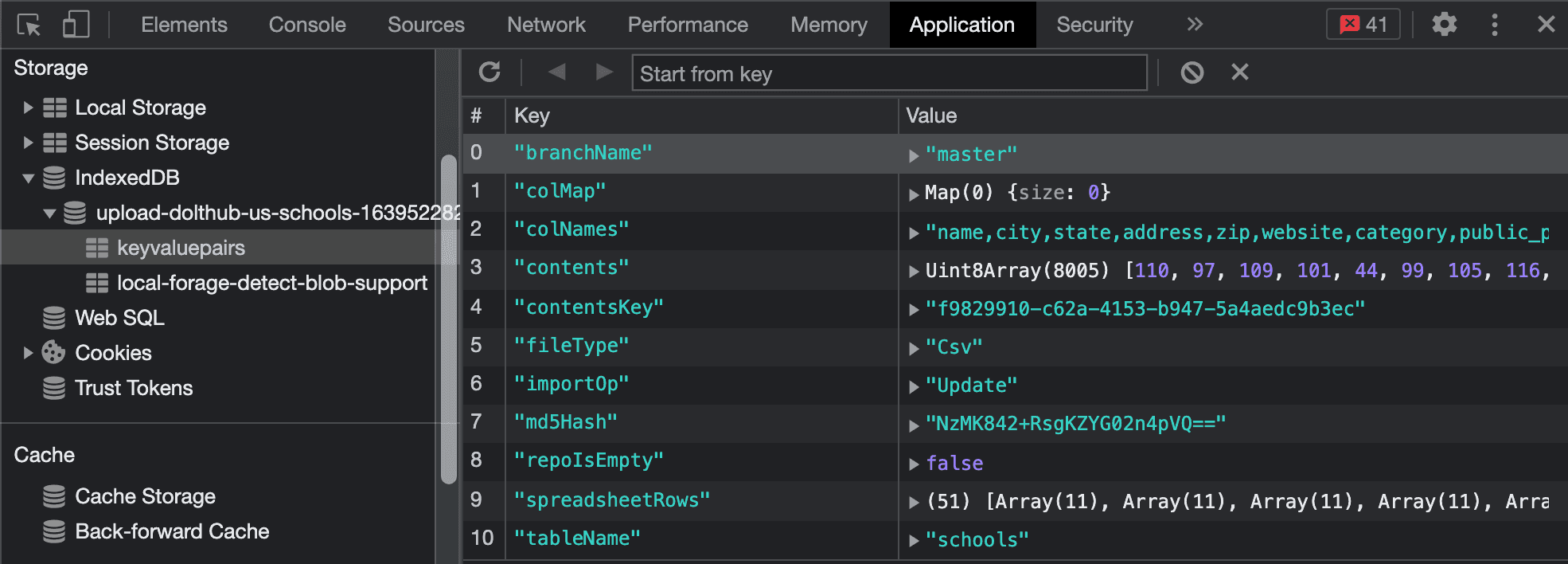Activate the inspect element picker icon
Screen dimensions: 1568x564
29,25
